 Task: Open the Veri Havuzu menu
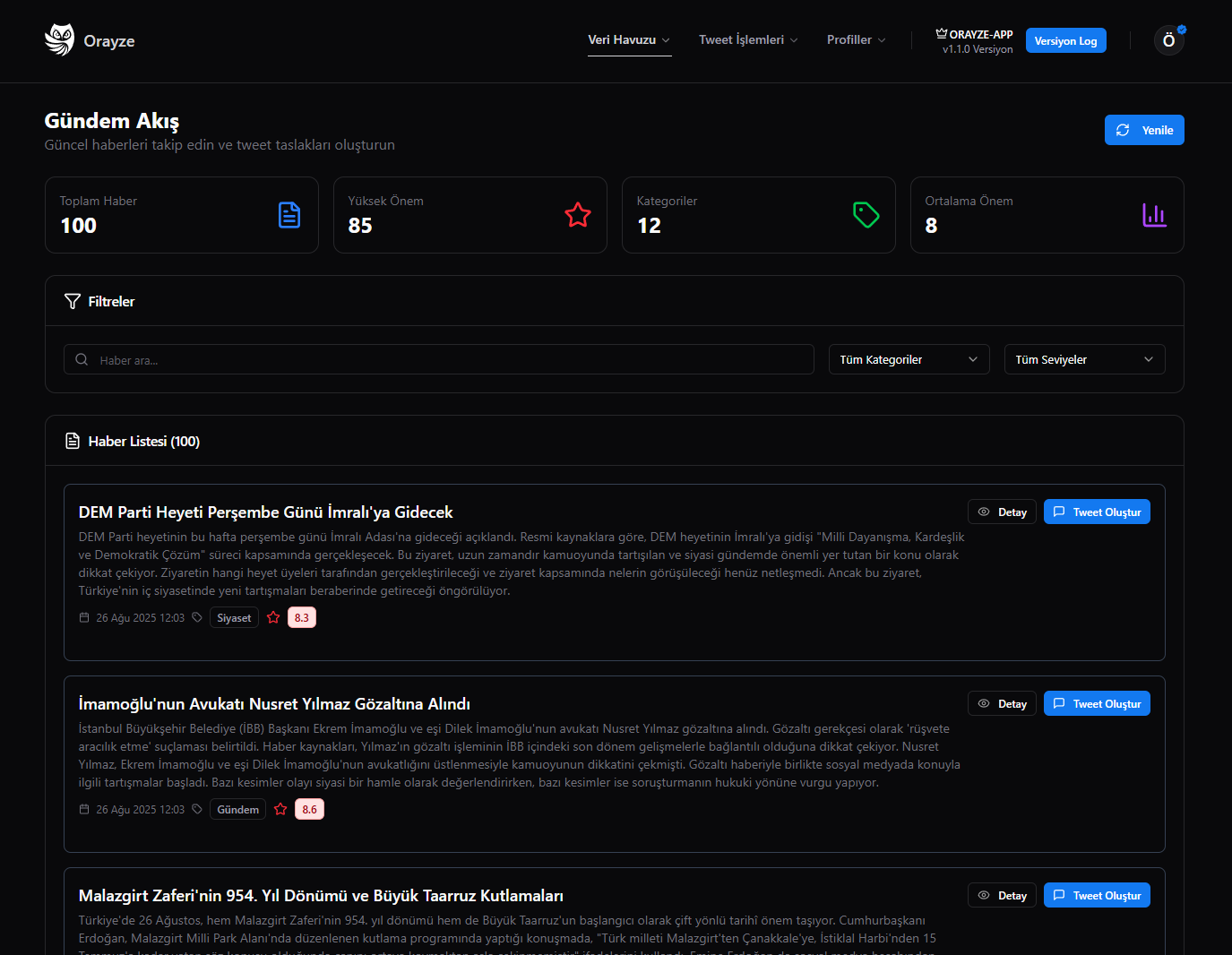pyautogui.click(x=629, y=39)
